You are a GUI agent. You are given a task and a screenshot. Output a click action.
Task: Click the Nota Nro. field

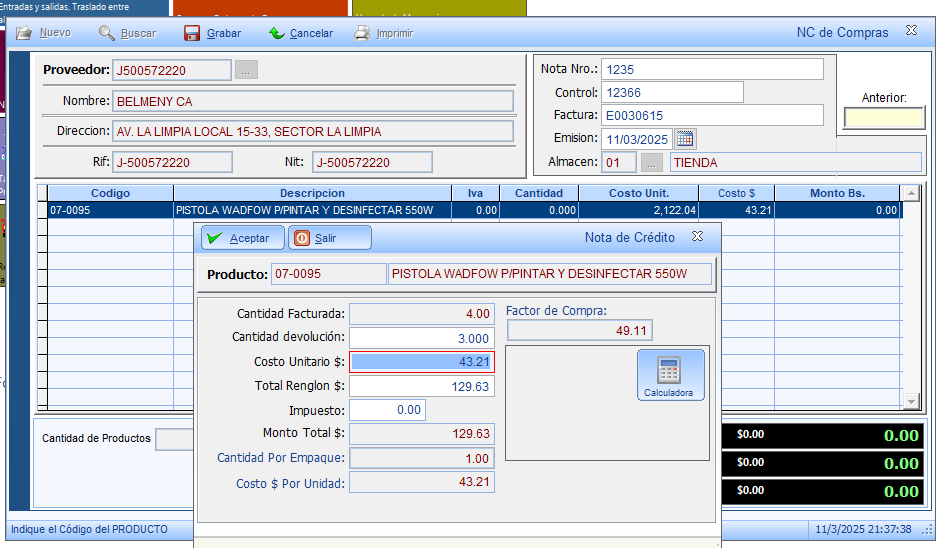tap(712, 69)
